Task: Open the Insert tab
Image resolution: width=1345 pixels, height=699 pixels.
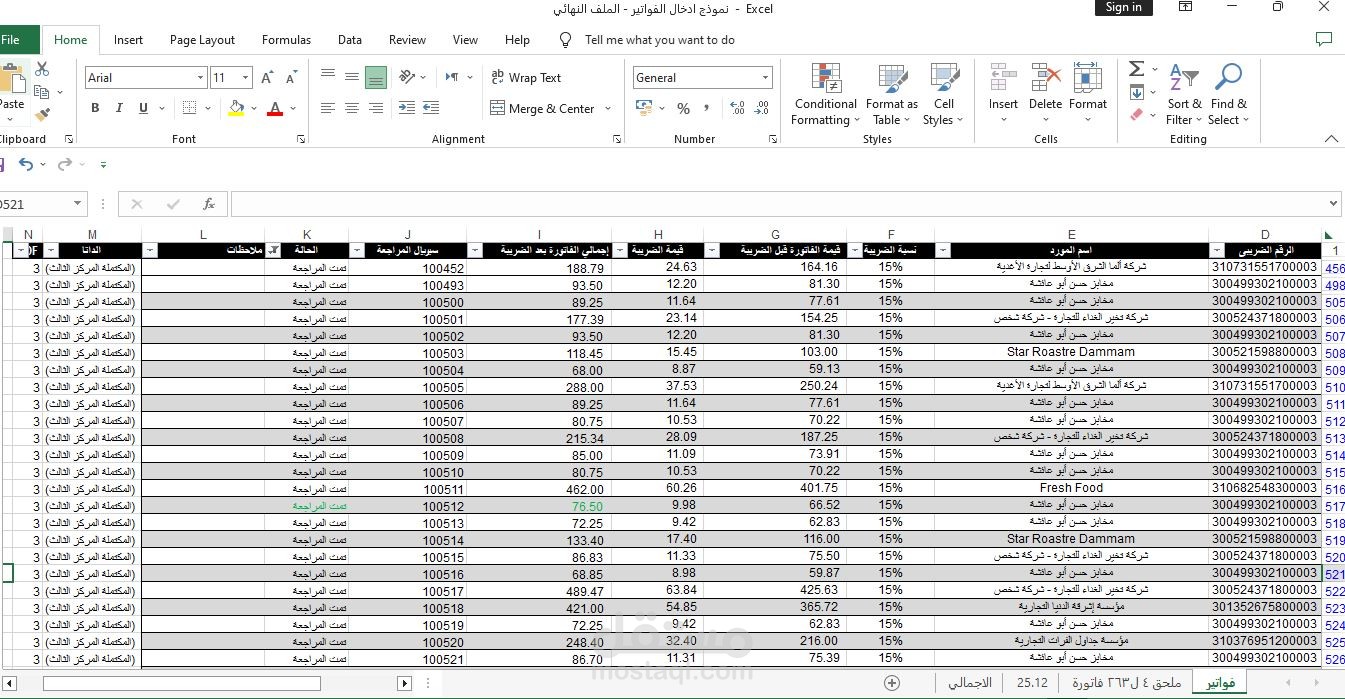Action: (128, 40)
